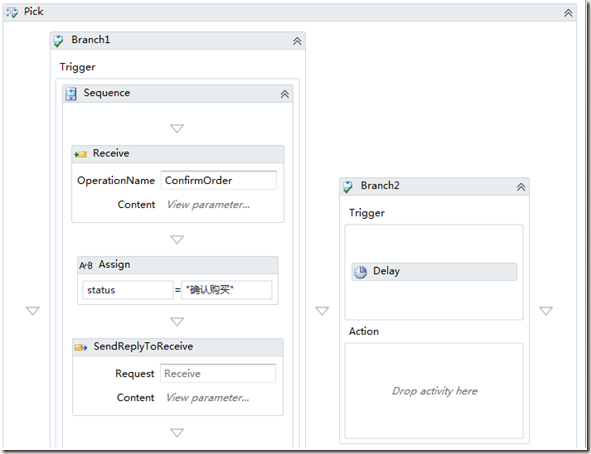Screen dimensions: 591x454
Task: Click the Pick title text
Action: pyautogui.click(x=34, y=12)
